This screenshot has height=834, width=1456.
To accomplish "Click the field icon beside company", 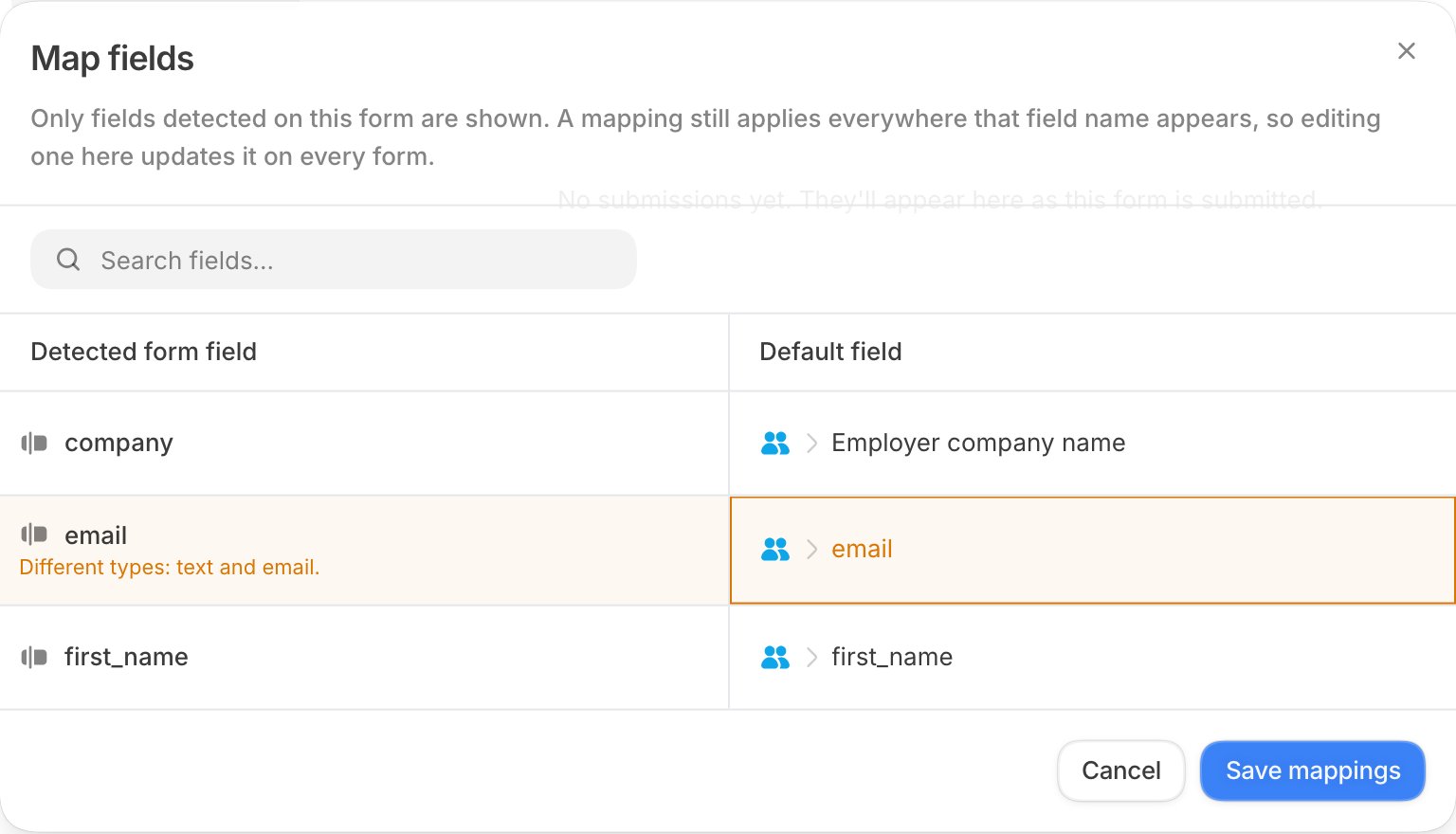I will tap(34, 443).
